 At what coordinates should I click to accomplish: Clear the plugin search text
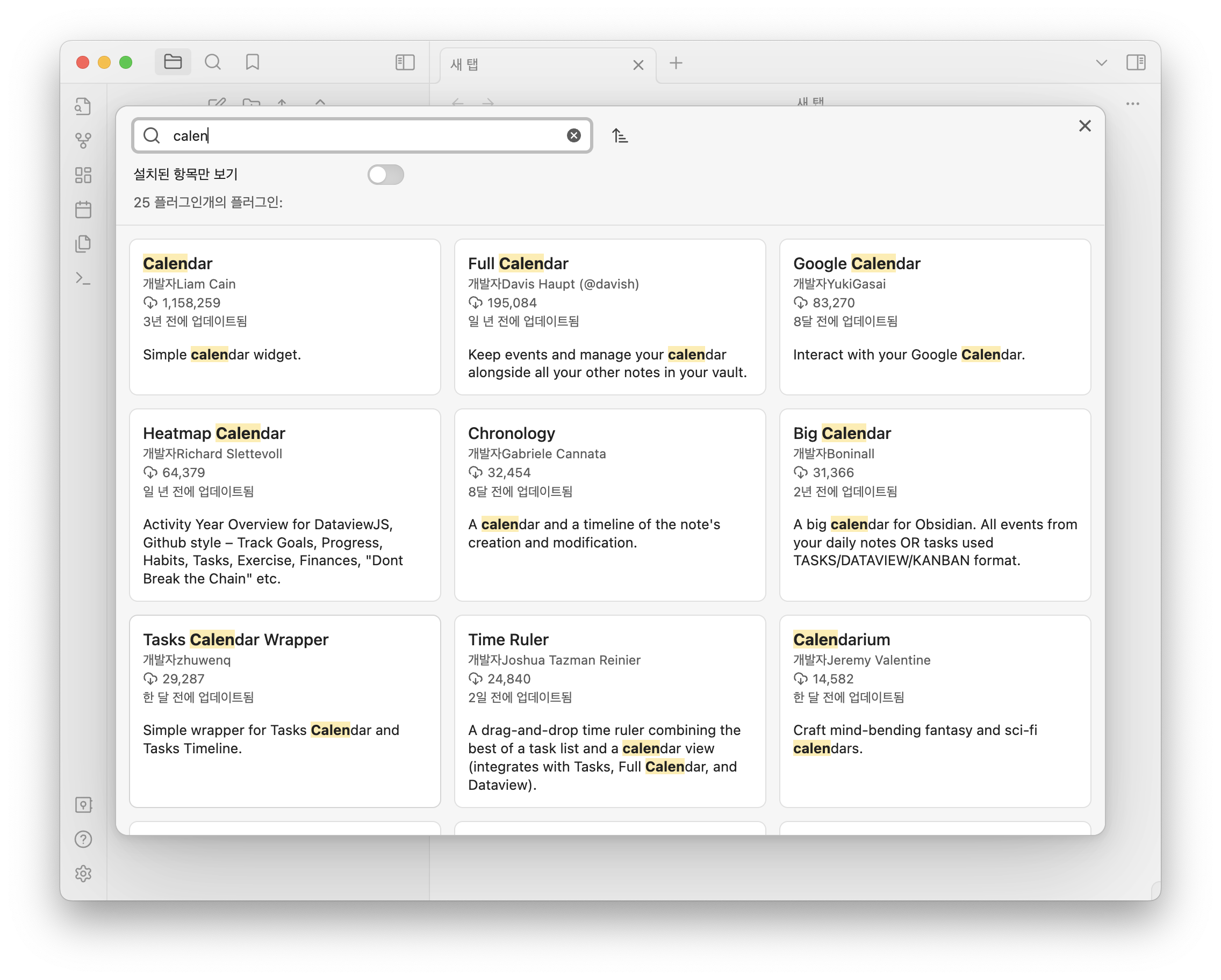coord(573,135)
